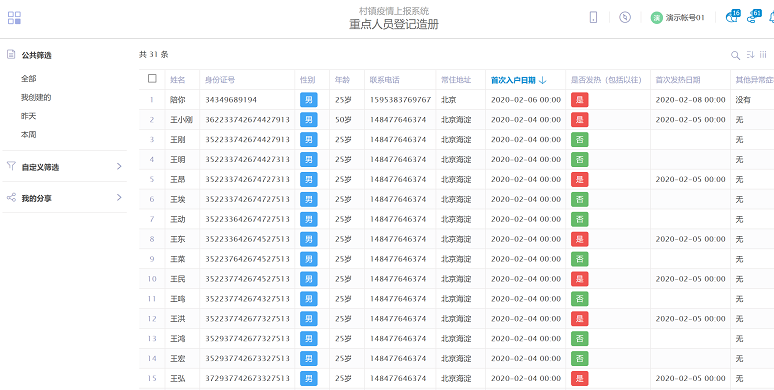Image resolution: width=774 pixels, height=390 pixels.
Task: Click the search magnifier icon above table
Action: (735, 55)
